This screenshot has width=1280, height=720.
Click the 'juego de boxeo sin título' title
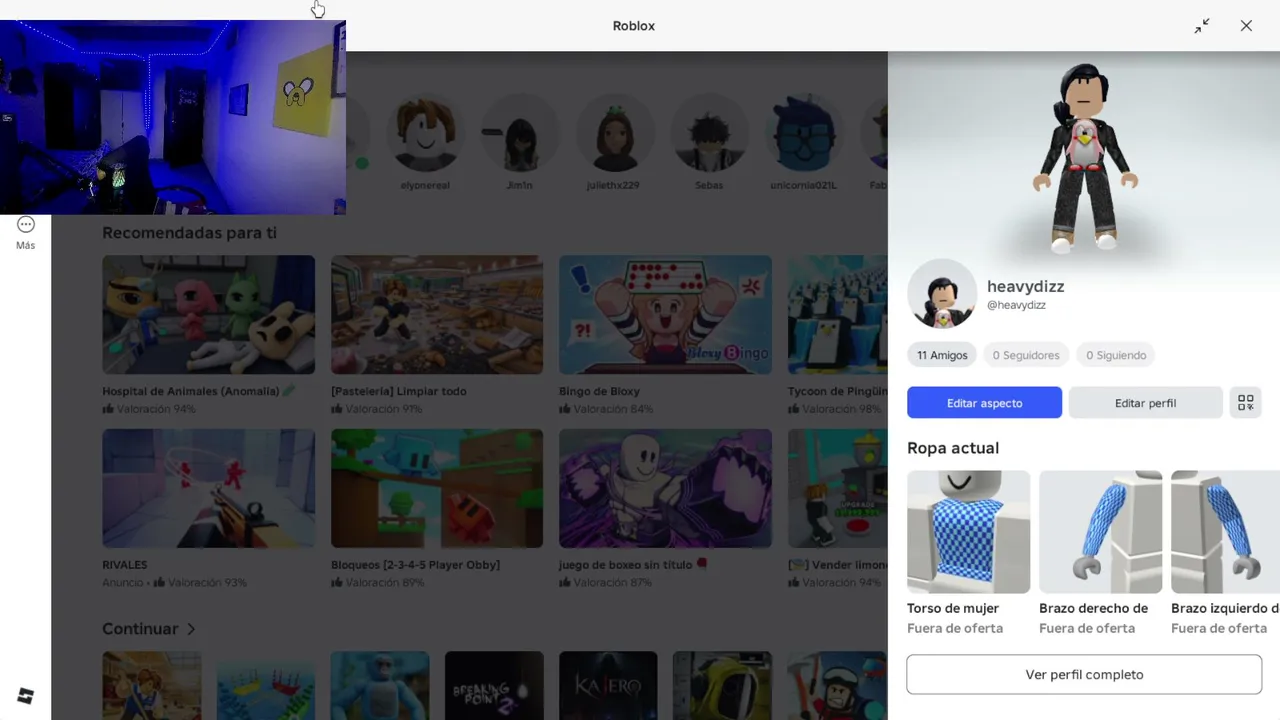point(633,565)
